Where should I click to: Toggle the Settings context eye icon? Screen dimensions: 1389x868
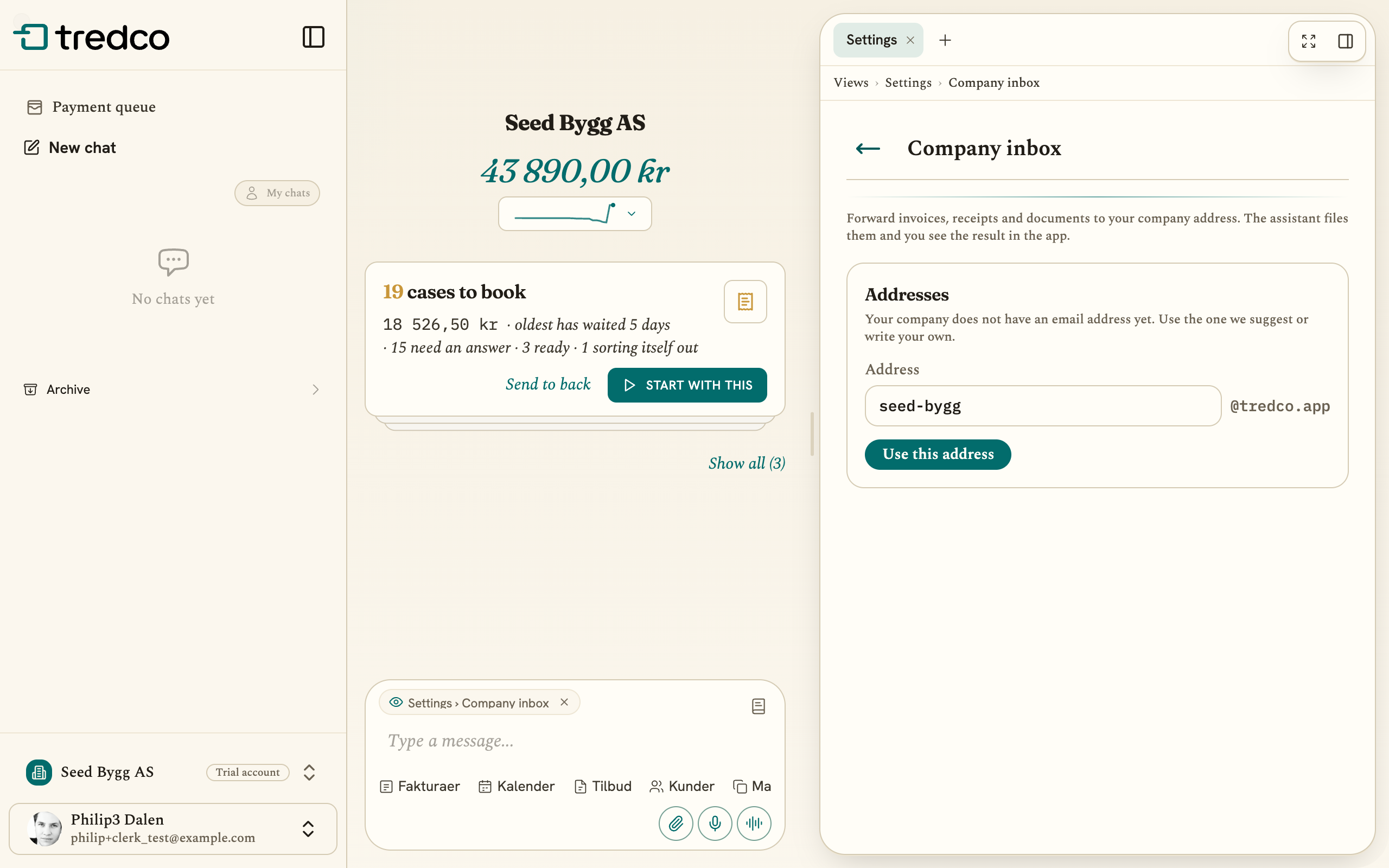[396, 702]
